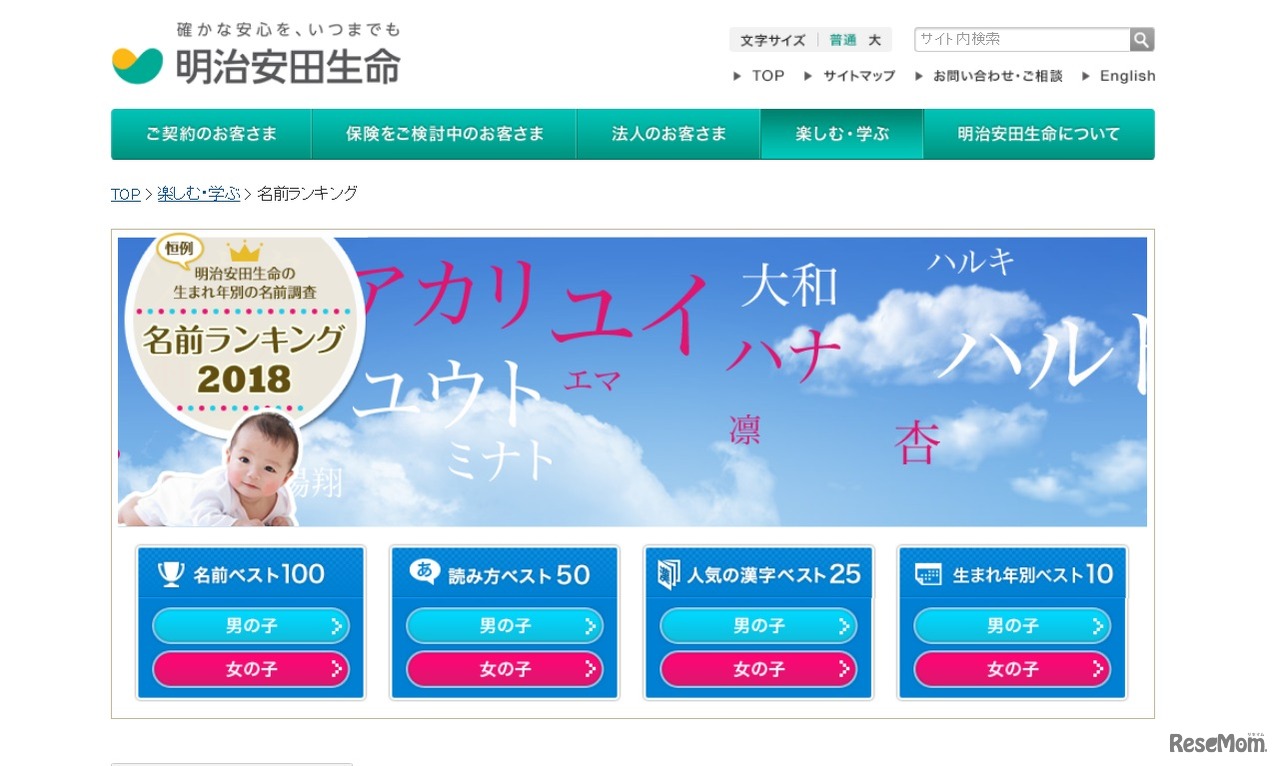Click the ReseMom watermark logo
Viewport: 1280px width, 766px height.
[x=1216, y=742]
